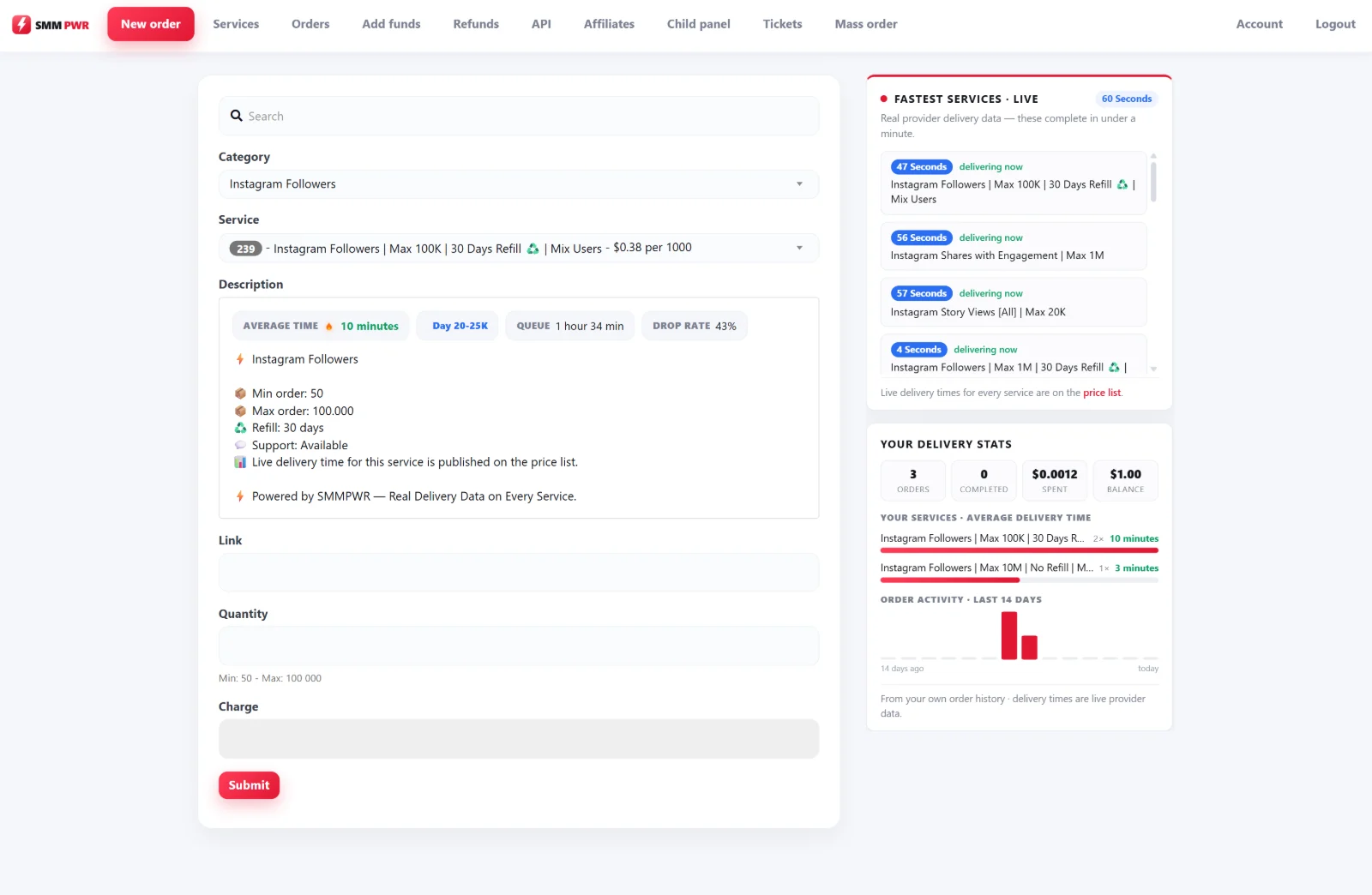Click the Drop Rate 43% chip
1372x895 pixels.
pos(695,326)
